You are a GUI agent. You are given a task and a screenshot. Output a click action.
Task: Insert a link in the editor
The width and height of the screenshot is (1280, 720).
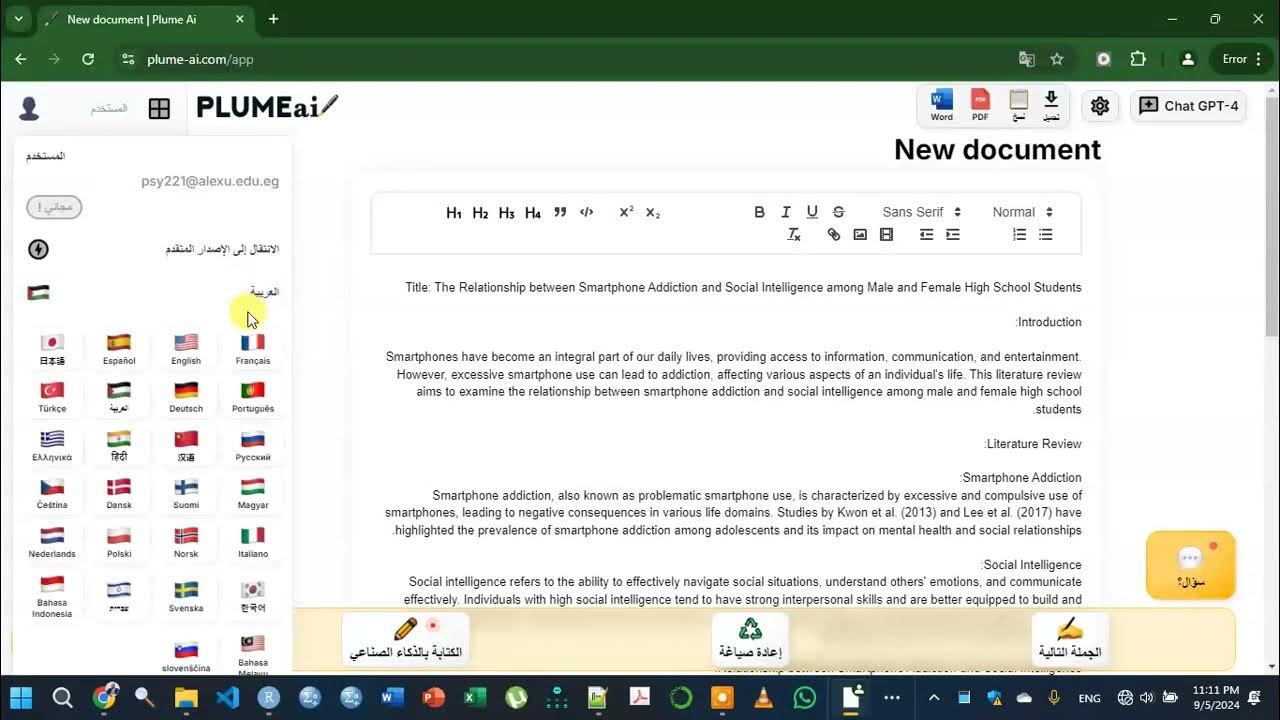click(834, 235)
